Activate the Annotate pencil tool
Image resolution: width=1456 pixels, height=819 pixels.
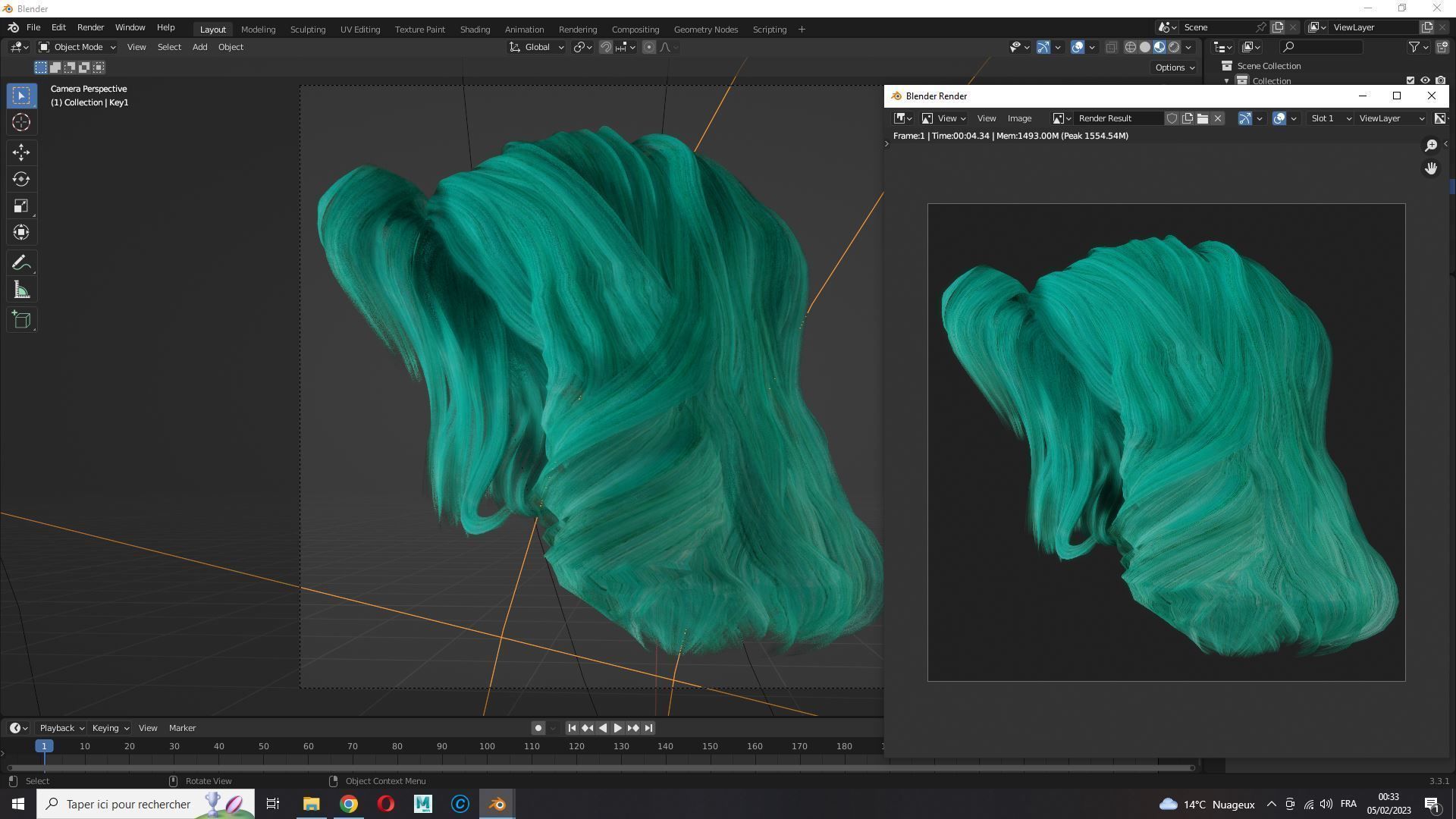click(21, 263)
